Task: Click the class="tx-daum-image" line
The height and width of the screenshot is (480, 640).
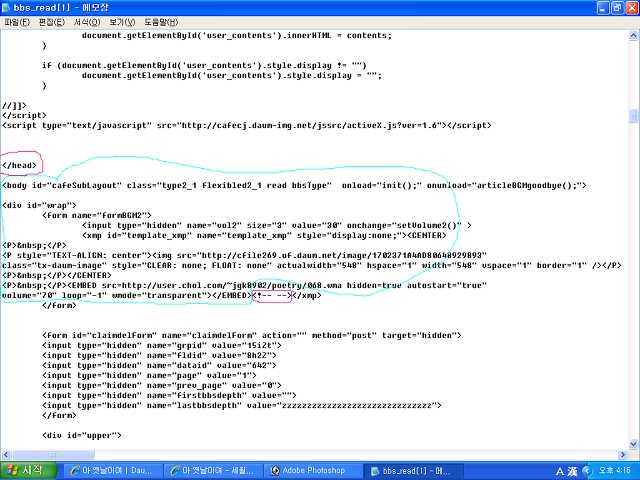Action: click(x=311, y=265)
